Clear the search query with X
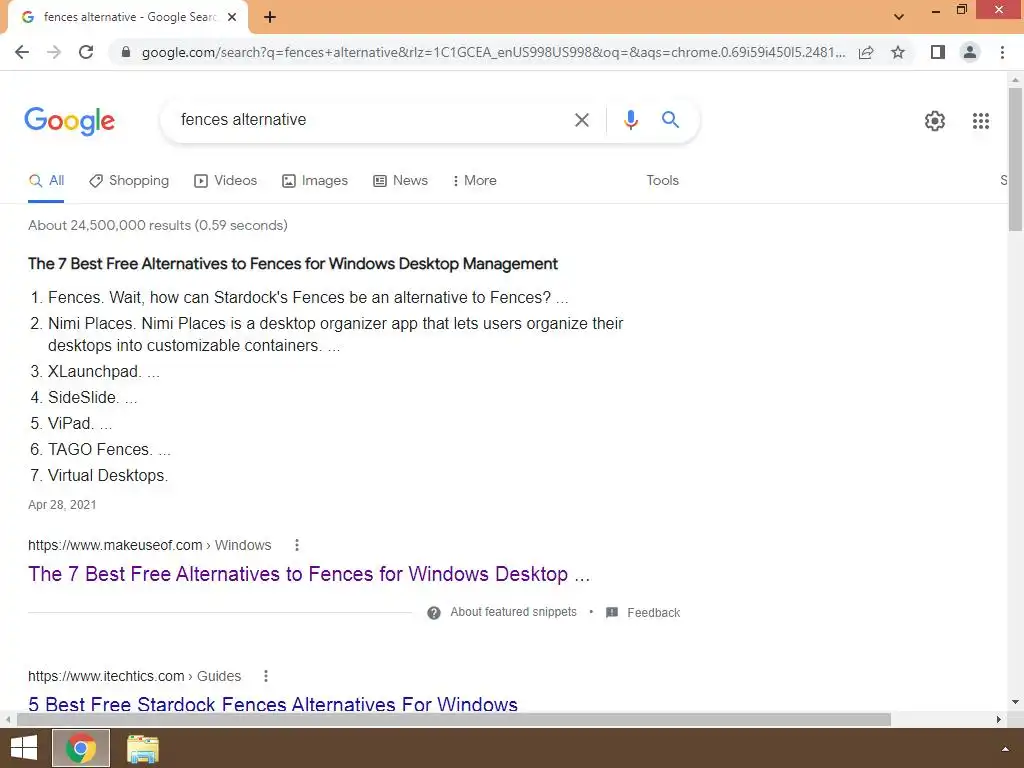Viewport: 1024px width, 768px height. [x=582, y=120]
